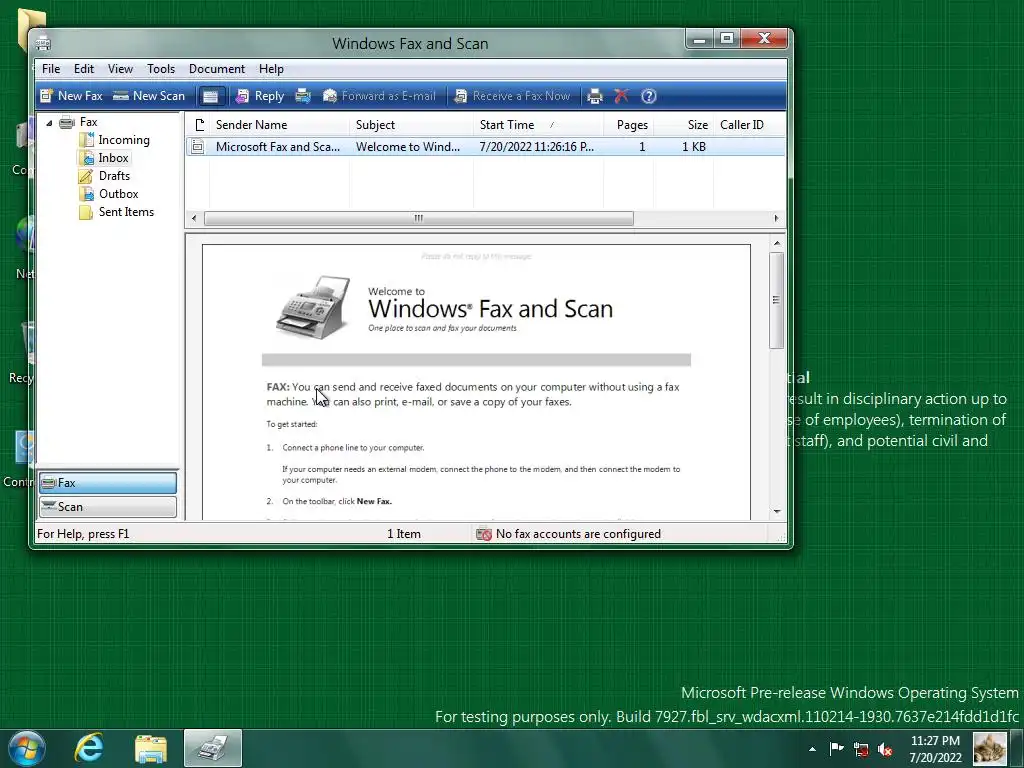The width and height of the screenshot is (1024, 768).
Task: Click the user picture tile on the taskbar
Action: (x=989, y=748)
